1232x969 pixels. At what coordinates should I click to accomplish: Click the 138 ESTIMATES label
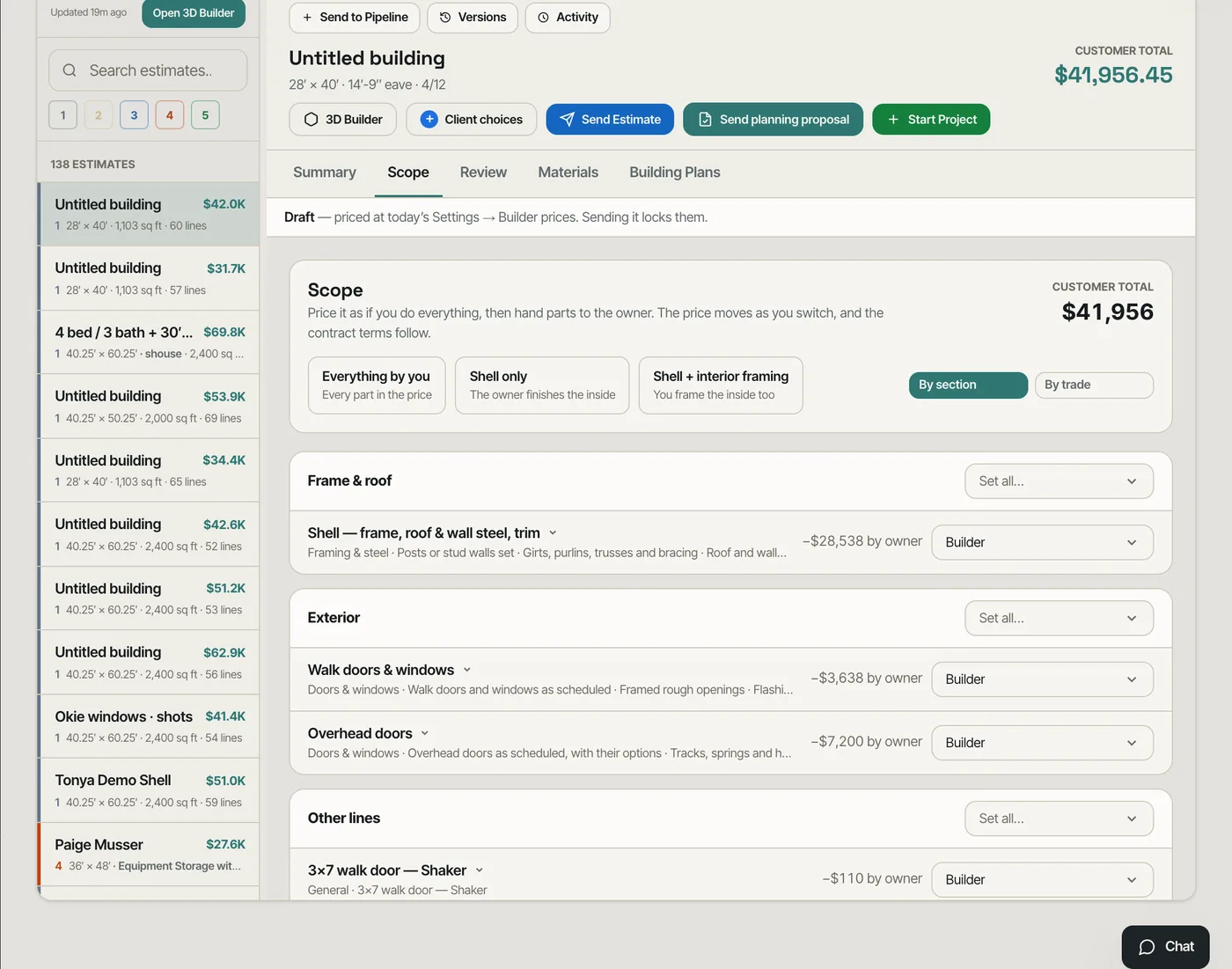click(93, 165)
